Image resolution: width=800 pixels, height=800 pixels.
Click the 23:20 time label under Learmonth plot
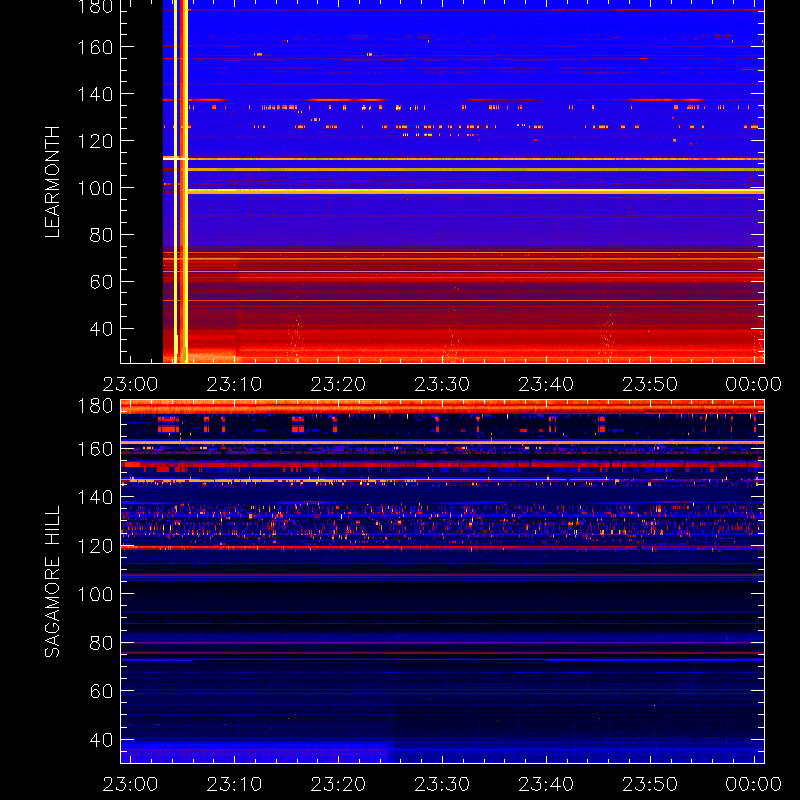(338, 384)
